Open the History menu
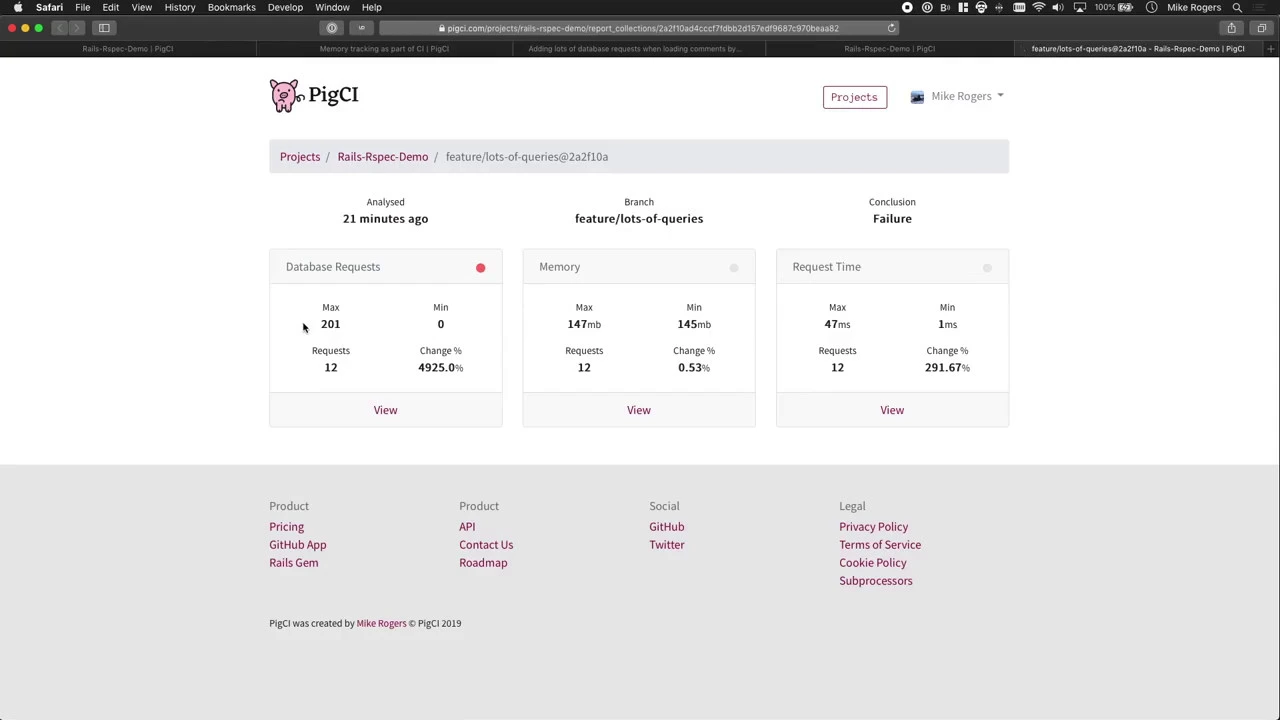Image resolution: width=1280 pixels, height=720 pixels. 180,7
